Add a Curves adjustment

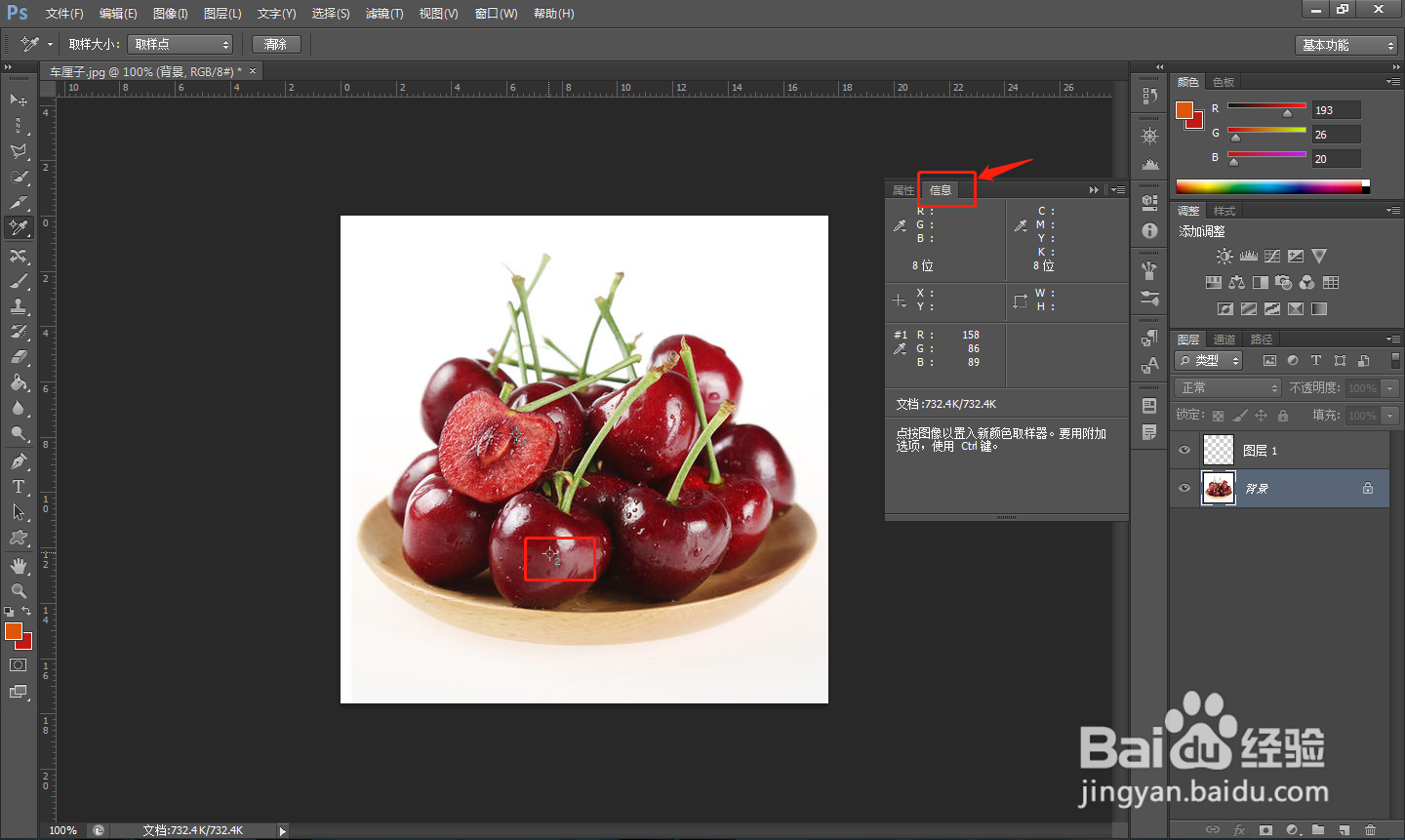coord(1272,257)
